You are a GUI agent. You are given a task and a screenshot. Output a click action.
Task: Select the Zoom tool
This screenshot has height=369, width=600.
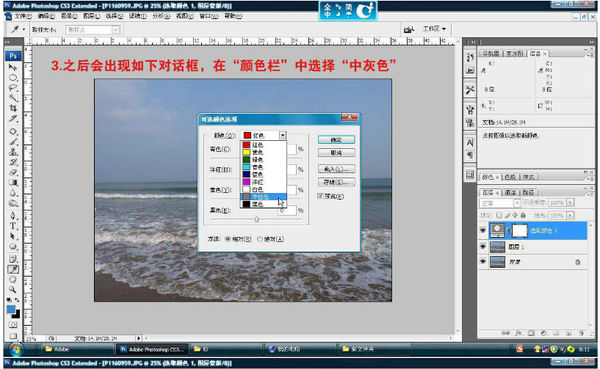point(13,290)
